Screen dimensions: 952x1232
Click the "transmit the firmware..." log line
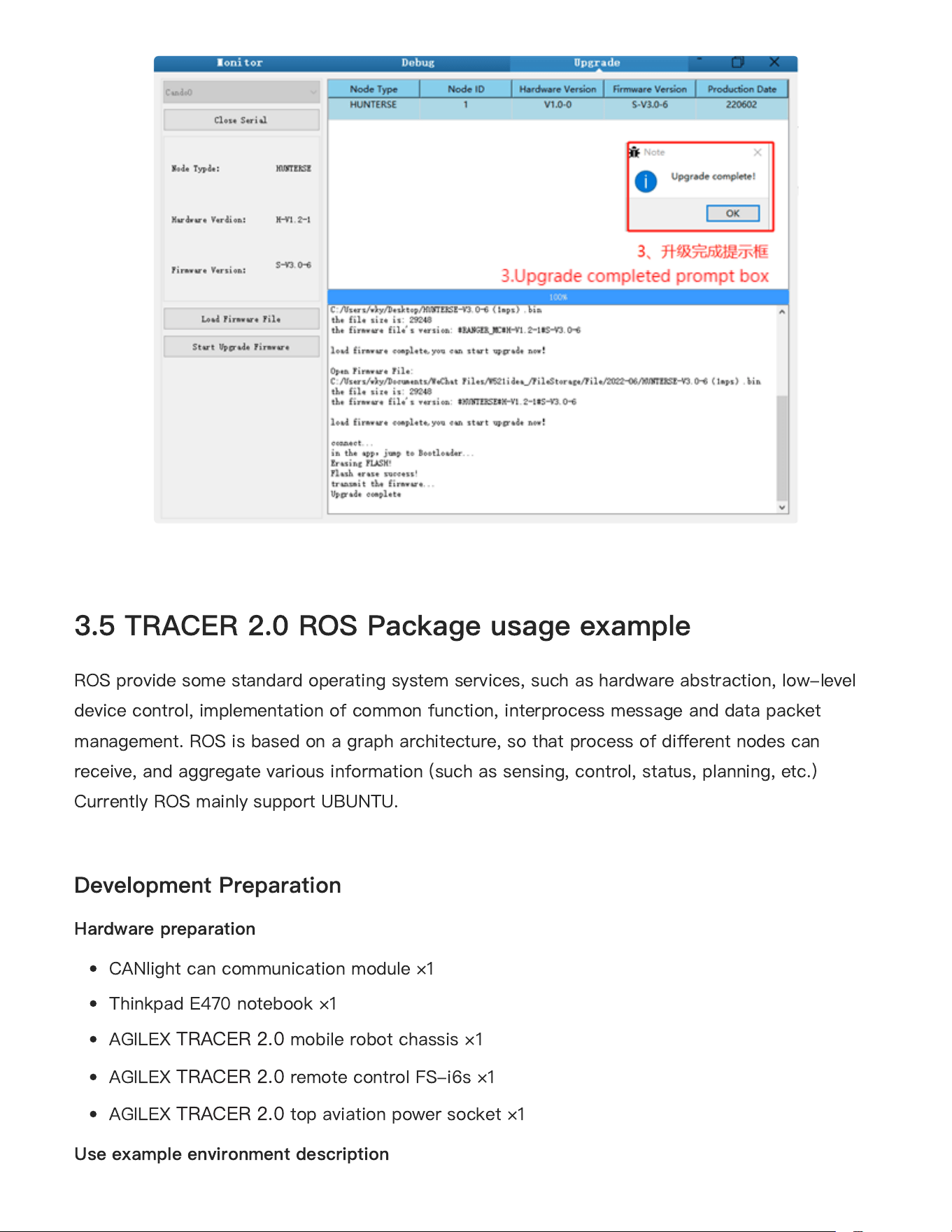click(x=383, y=484)
